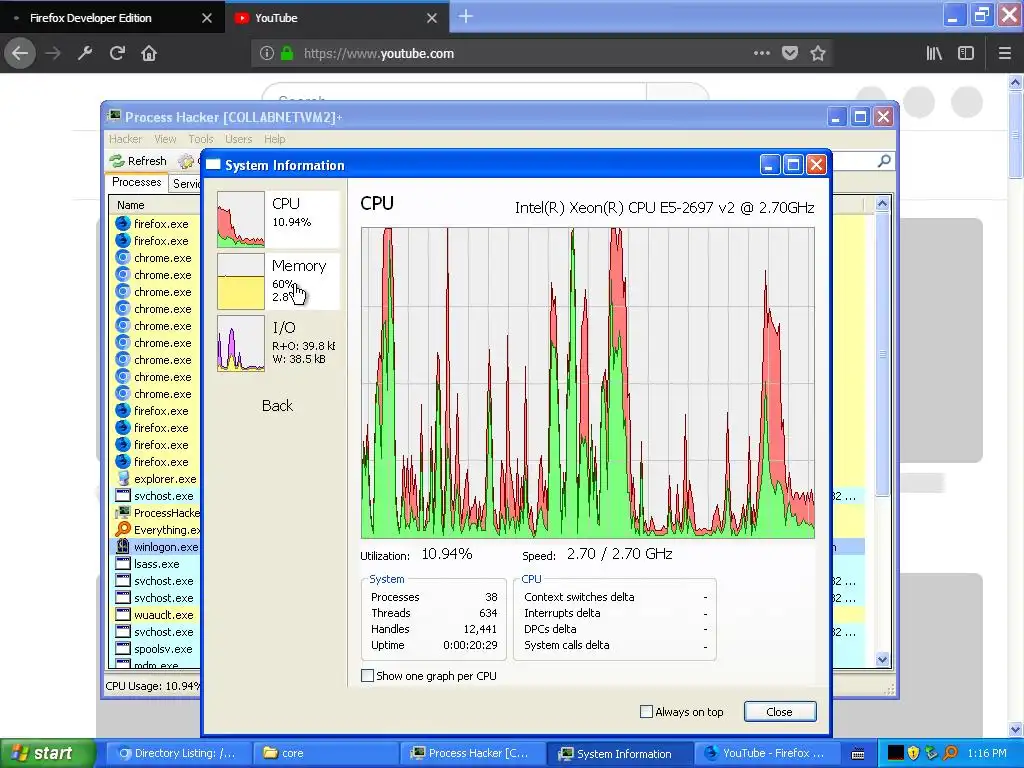Viewport: 1024px width, 768px height.
Task: Select lsass.exe process row
Action: tap(155, 564)
